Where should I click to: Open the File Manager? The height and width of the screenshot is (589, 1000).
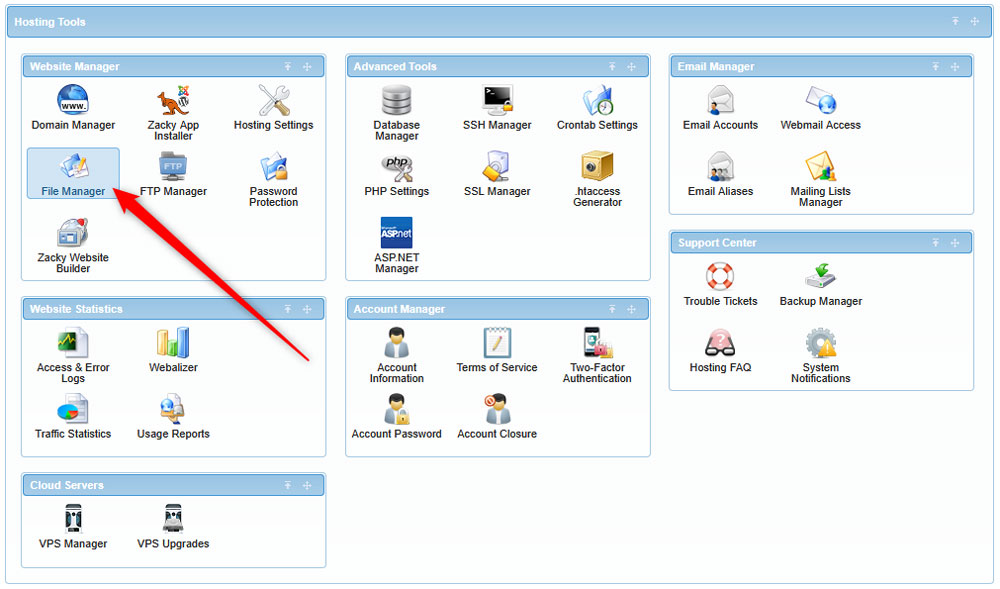(x=73, y=170)
